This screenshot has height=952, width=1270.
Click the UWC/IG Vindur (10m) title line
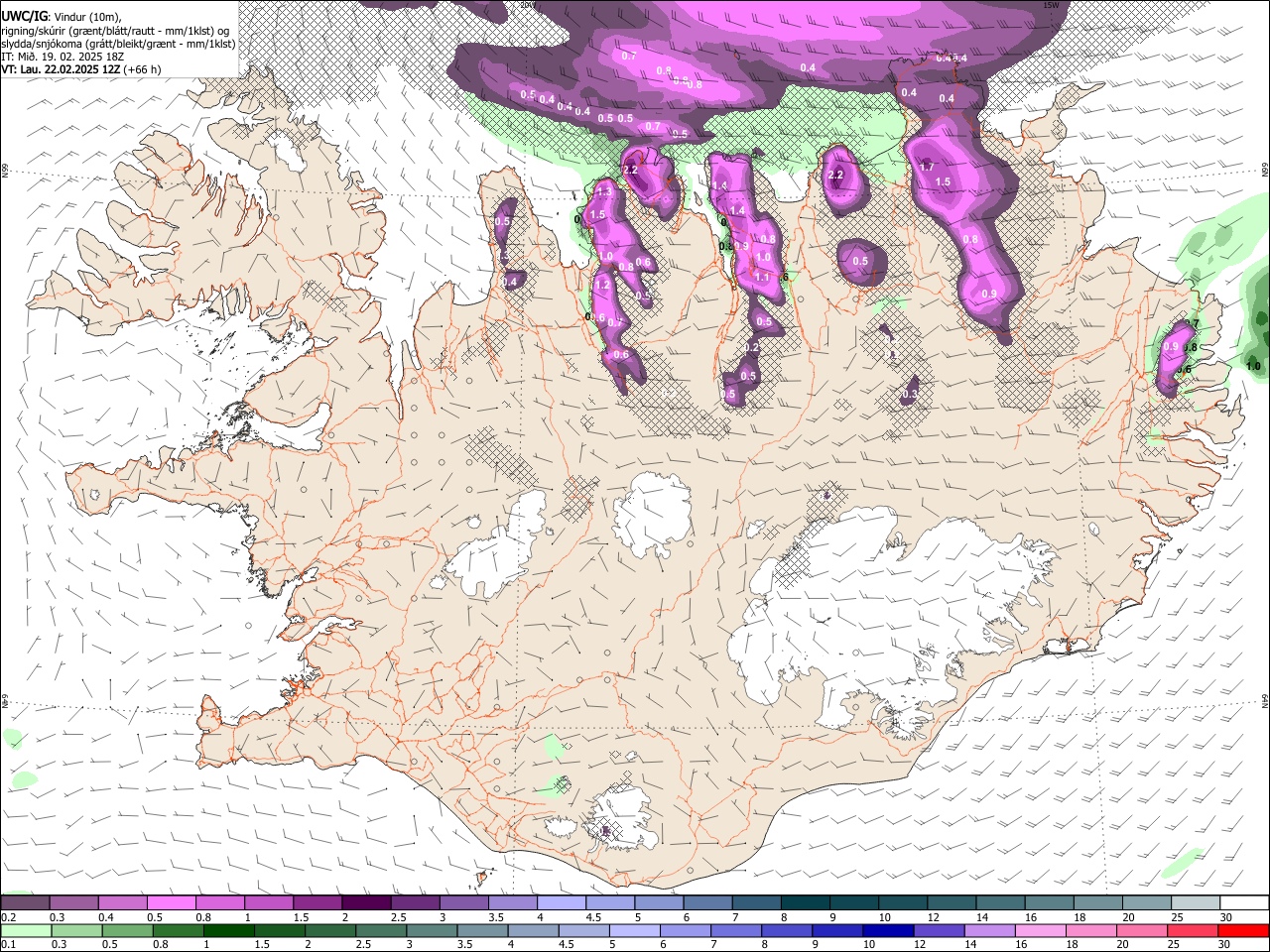pos(62,17)
